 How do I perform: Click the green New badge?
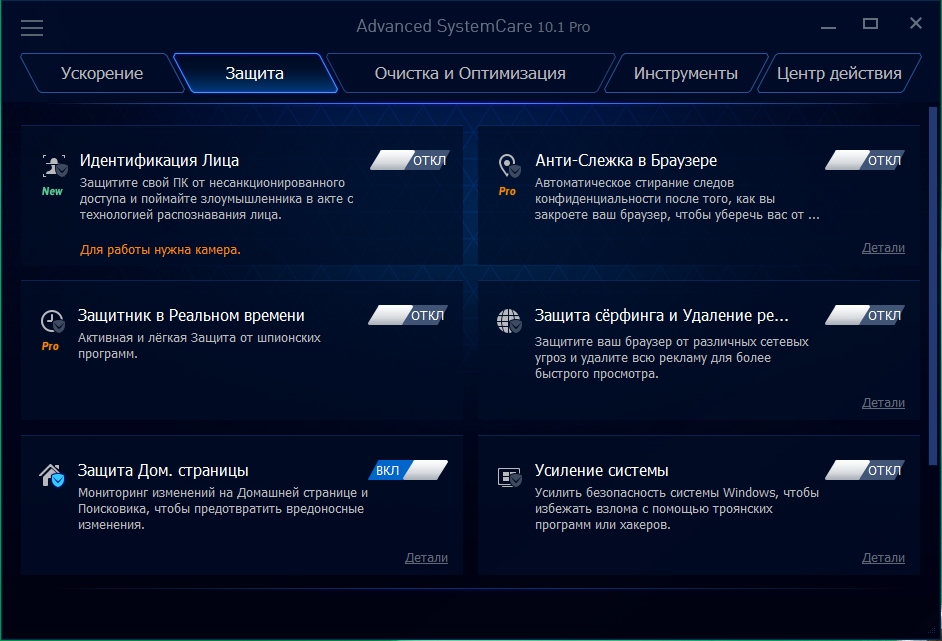click(x=52, y=191)
